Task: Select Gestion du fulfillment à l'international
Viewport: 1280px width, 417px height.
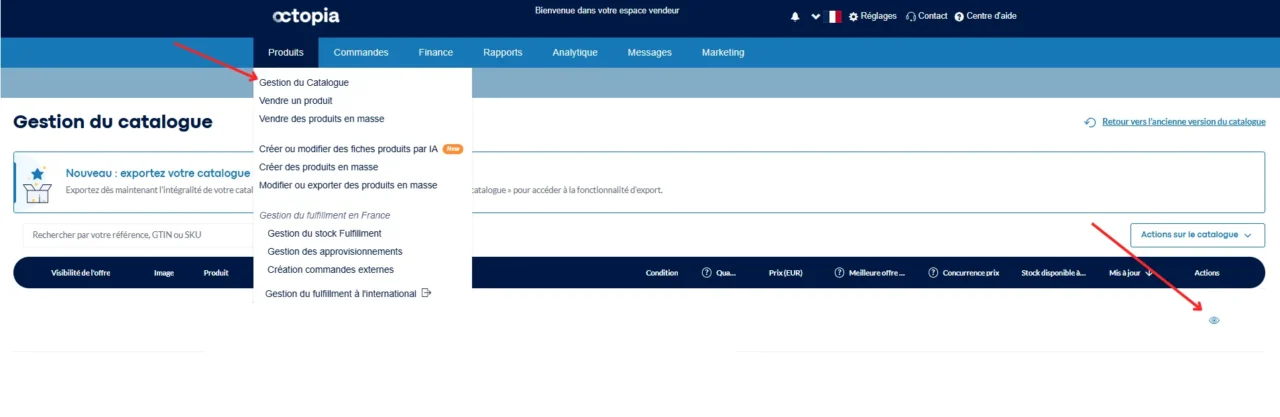Action: pyautogui.click(x=341, y=294)
